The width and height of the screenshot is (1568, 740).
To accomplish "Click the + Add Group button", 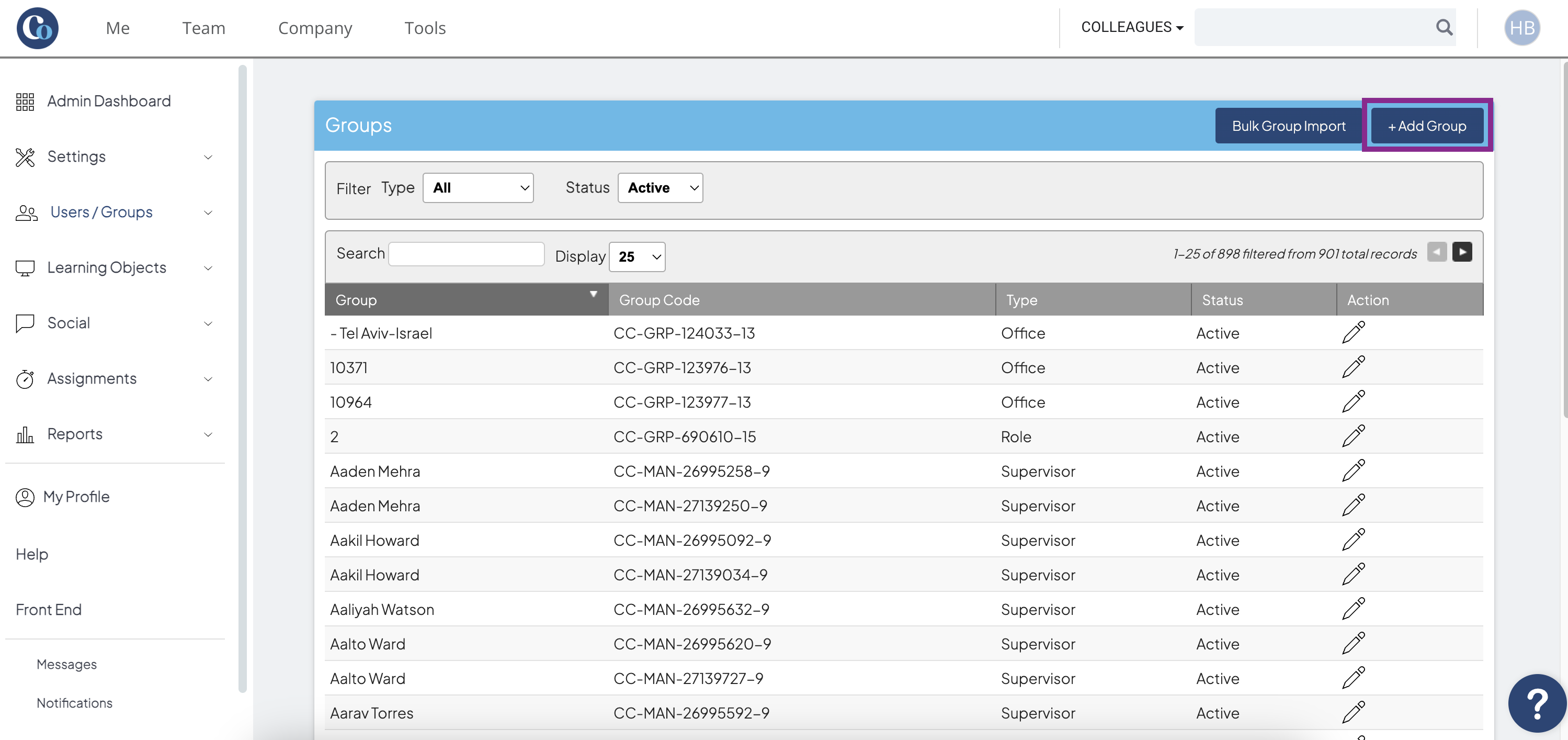I will tap(1426, 126).
